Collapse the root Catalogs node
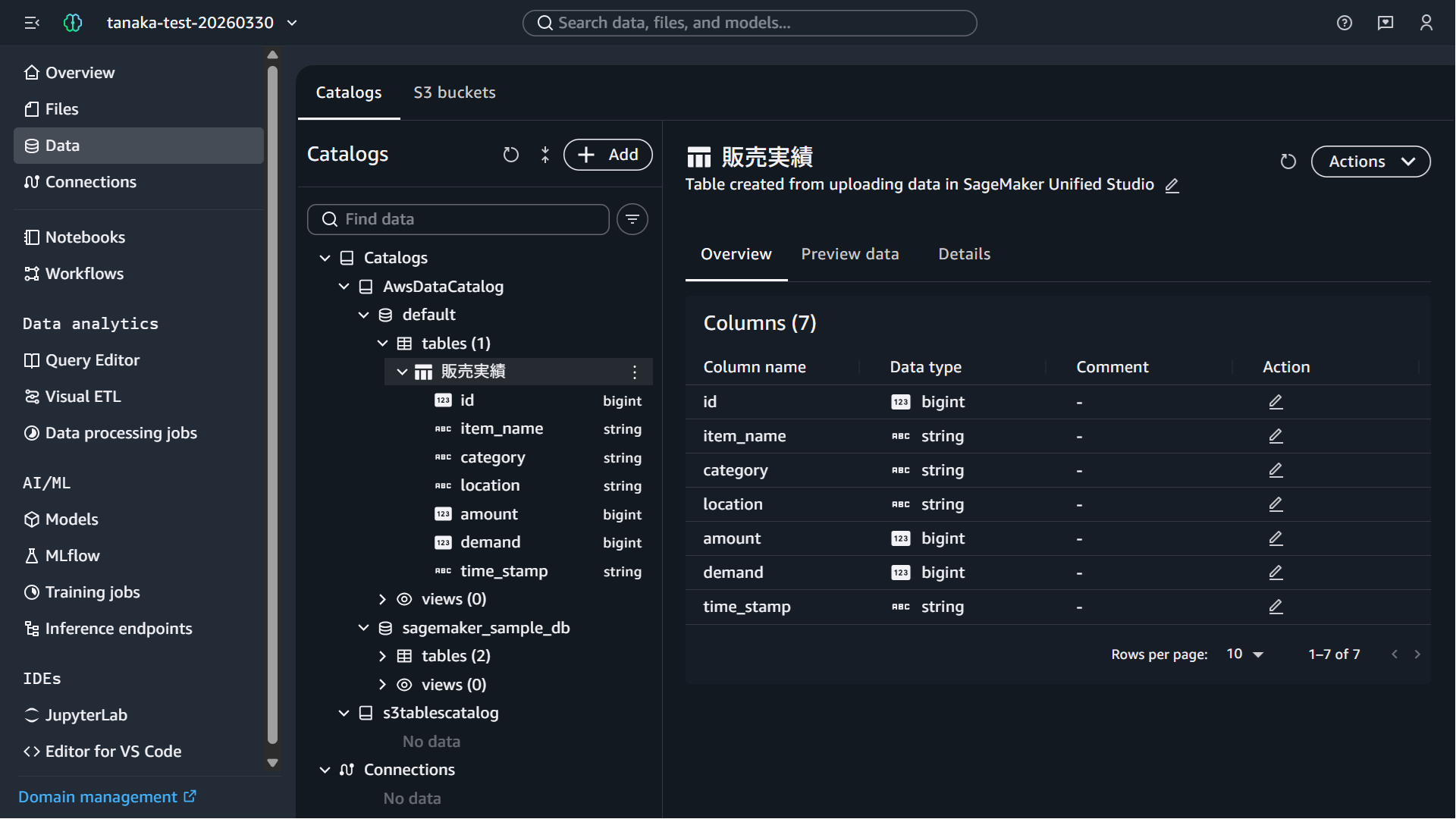 (325, 259)
